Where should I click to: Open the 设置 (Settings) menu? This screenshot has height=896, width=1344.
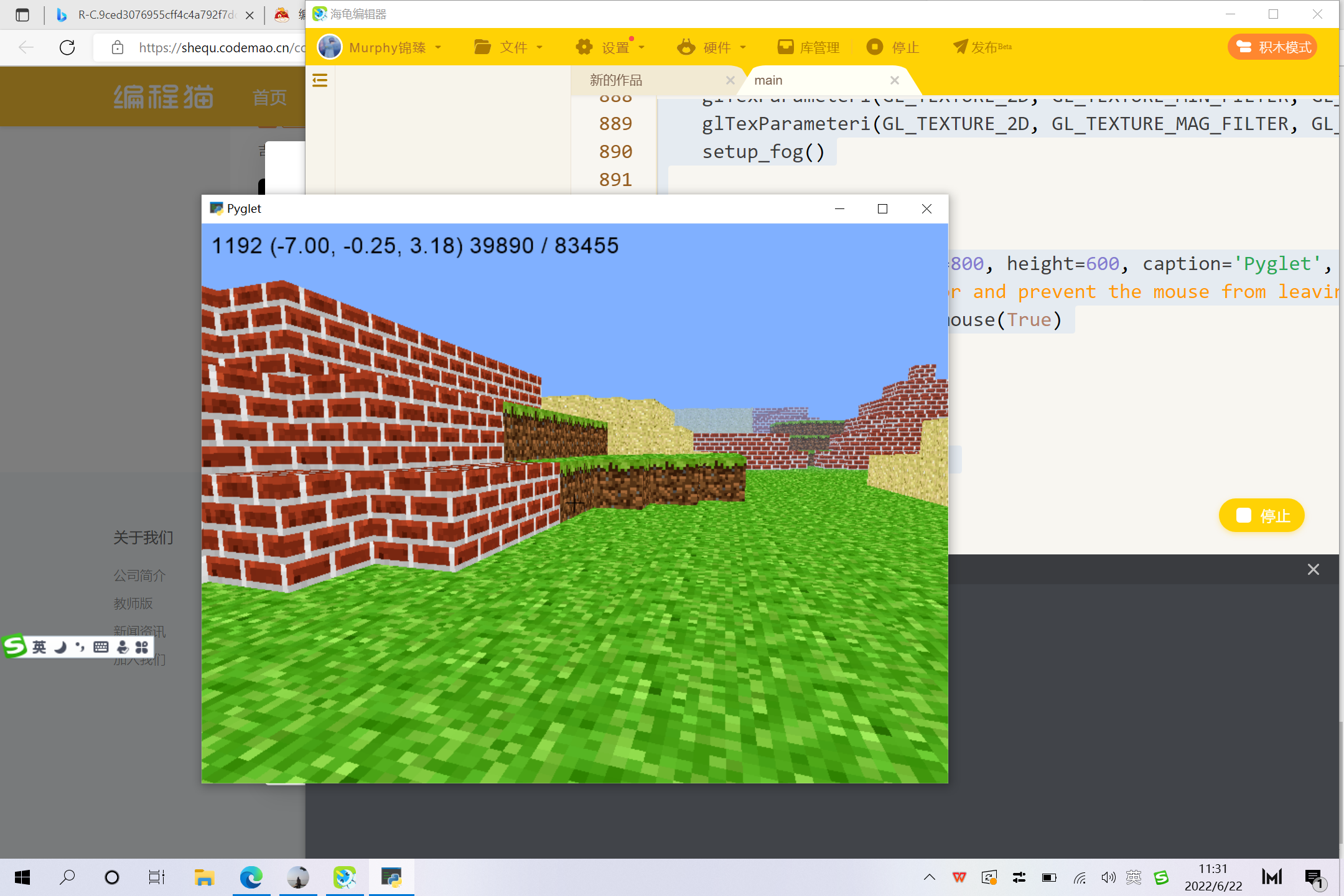tap(609, 47)
